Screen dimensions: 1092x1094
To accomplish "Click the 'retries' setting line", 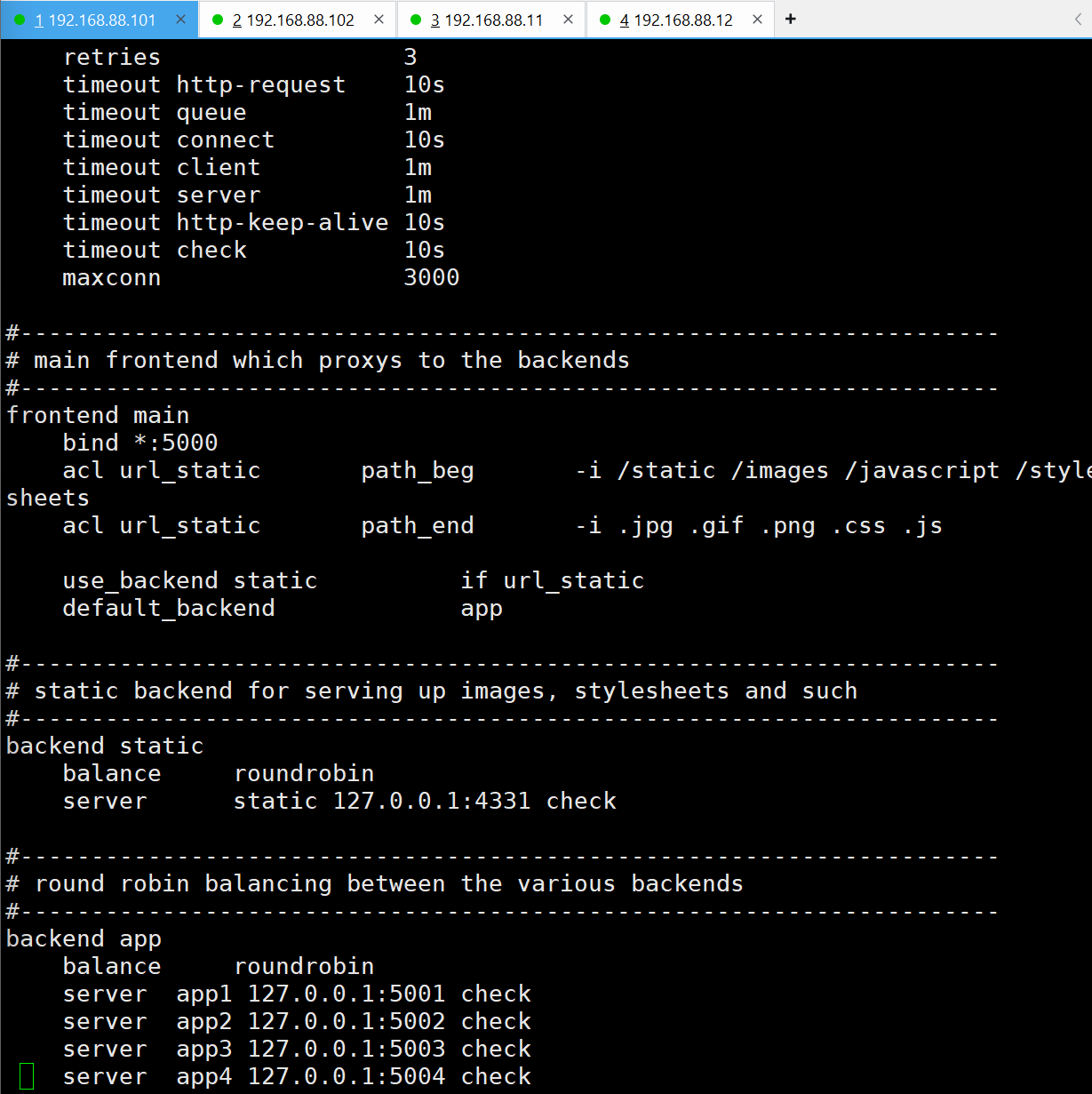I will pos(240,57).
